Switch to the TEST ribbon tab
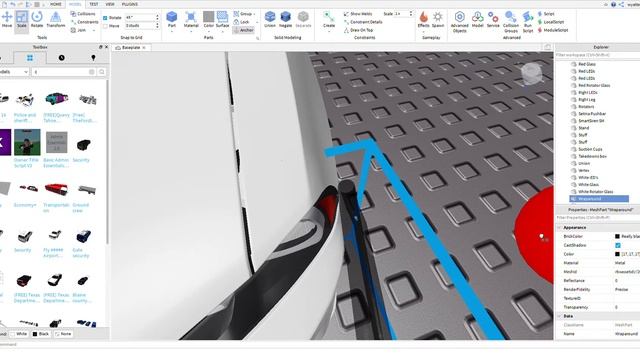The image size is (640, 360). point(94,4)
